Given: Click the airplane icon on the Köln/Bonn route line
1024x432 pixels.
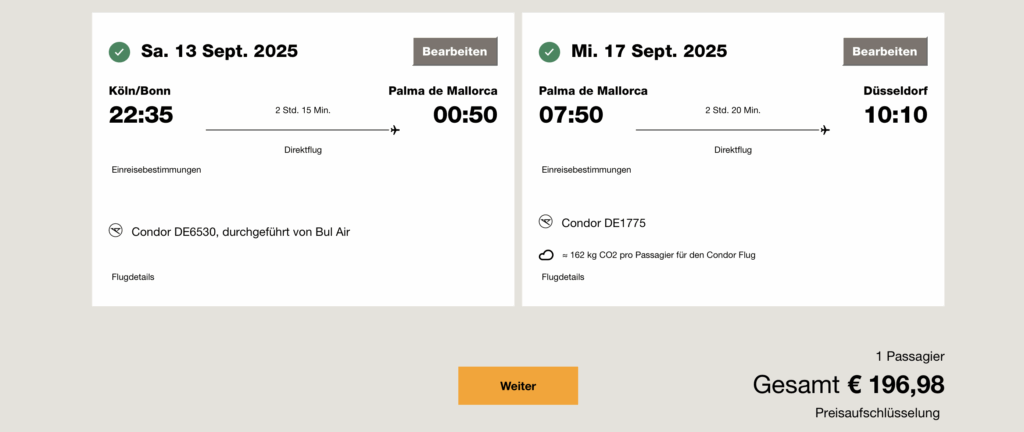Looking at the screenshot, I should click(395, 130).
